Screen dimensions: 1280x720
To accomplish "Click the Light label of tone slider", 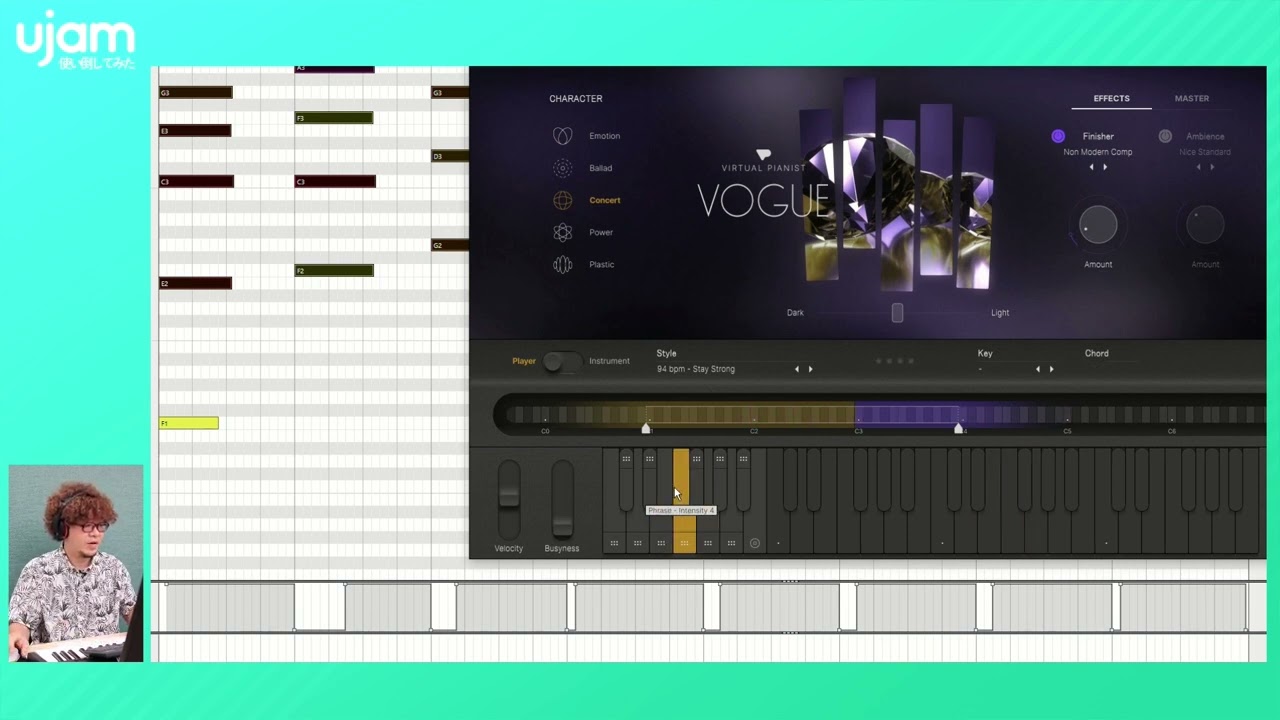I will pos(1000,313).
